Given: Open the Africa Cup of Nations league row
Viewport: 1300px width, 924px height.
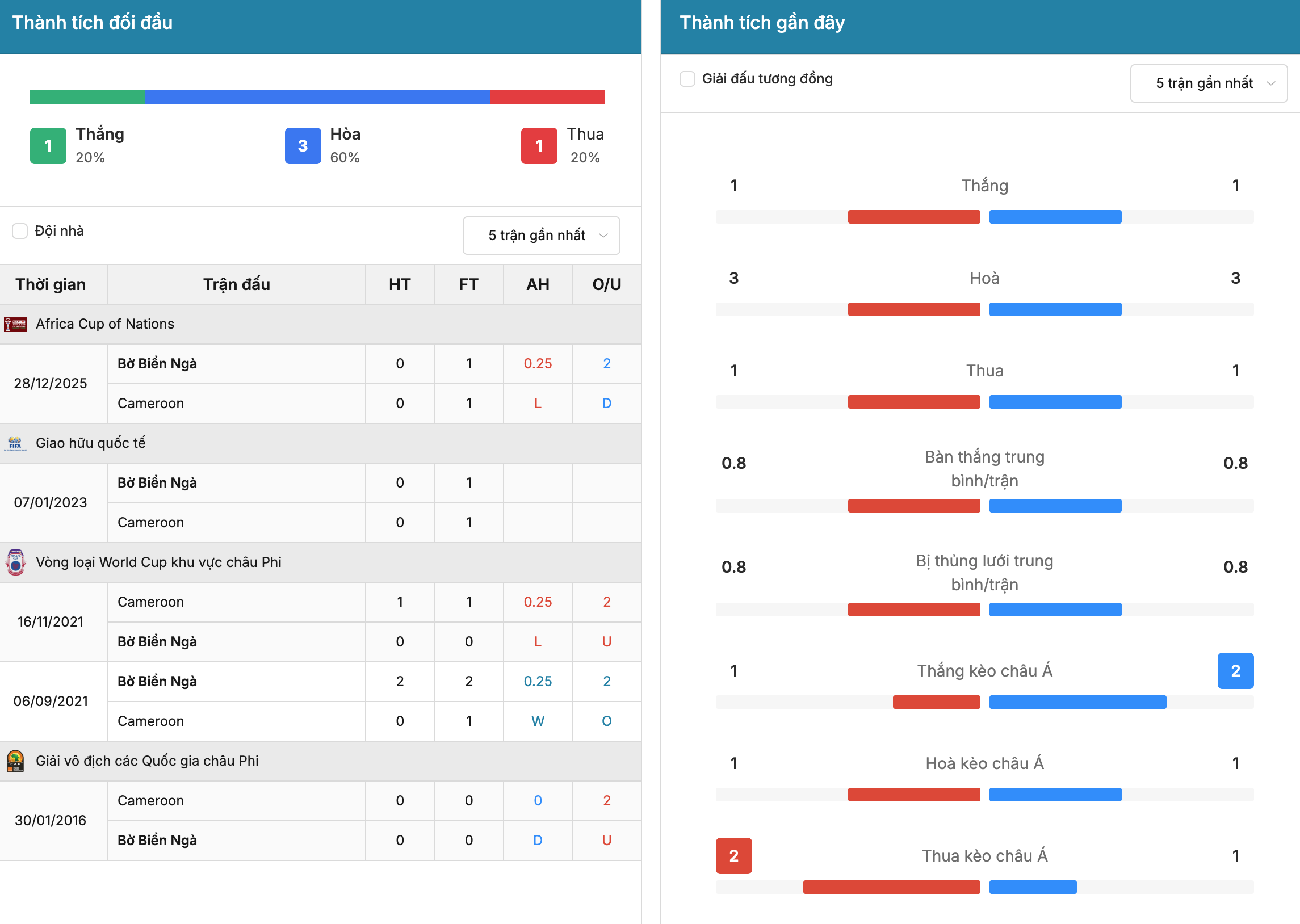Looking at the screenshot, I should point(320,324).
